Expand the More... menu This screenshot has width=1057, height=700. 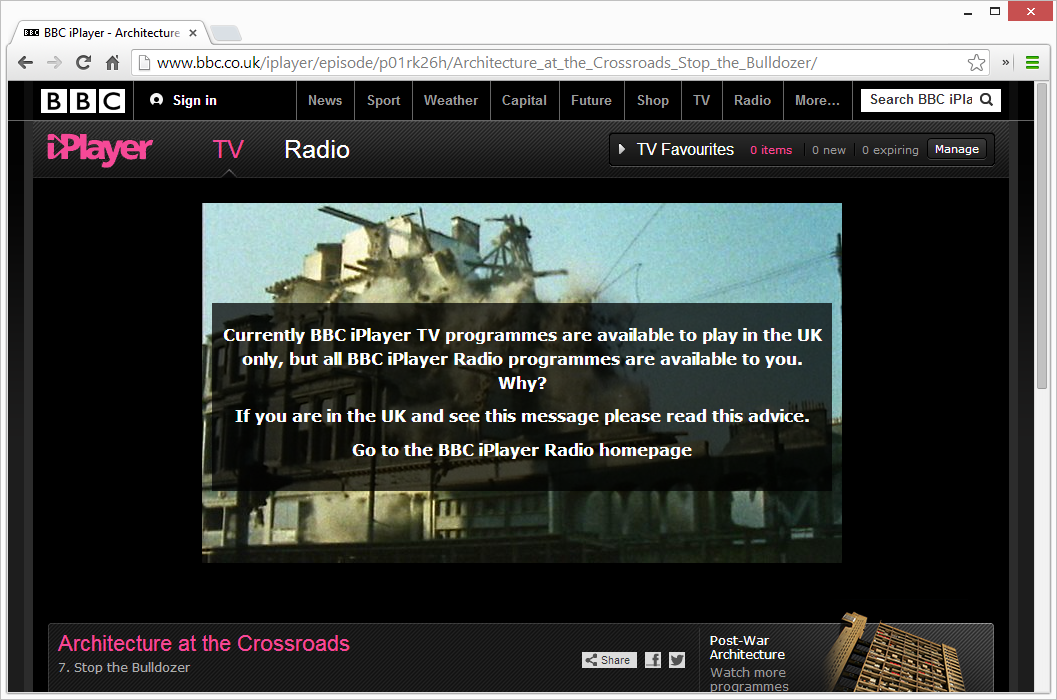pos(817,100)
